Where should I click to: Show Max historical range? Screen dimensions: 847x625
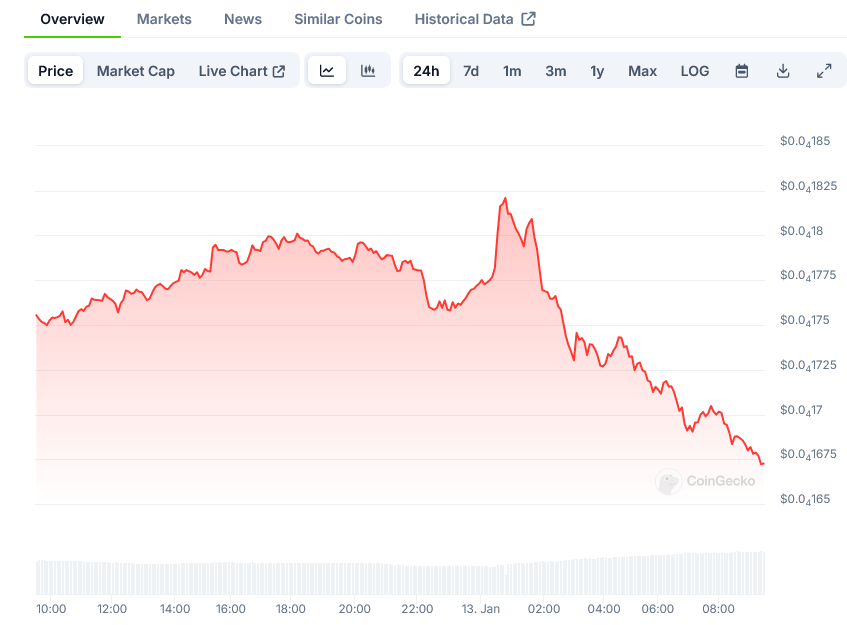[643, 71]
